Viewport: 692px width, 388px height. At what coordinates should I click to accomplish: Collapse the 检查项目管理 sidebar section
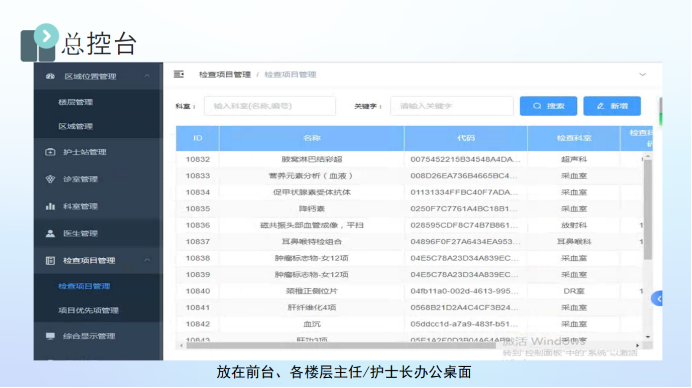147,260
